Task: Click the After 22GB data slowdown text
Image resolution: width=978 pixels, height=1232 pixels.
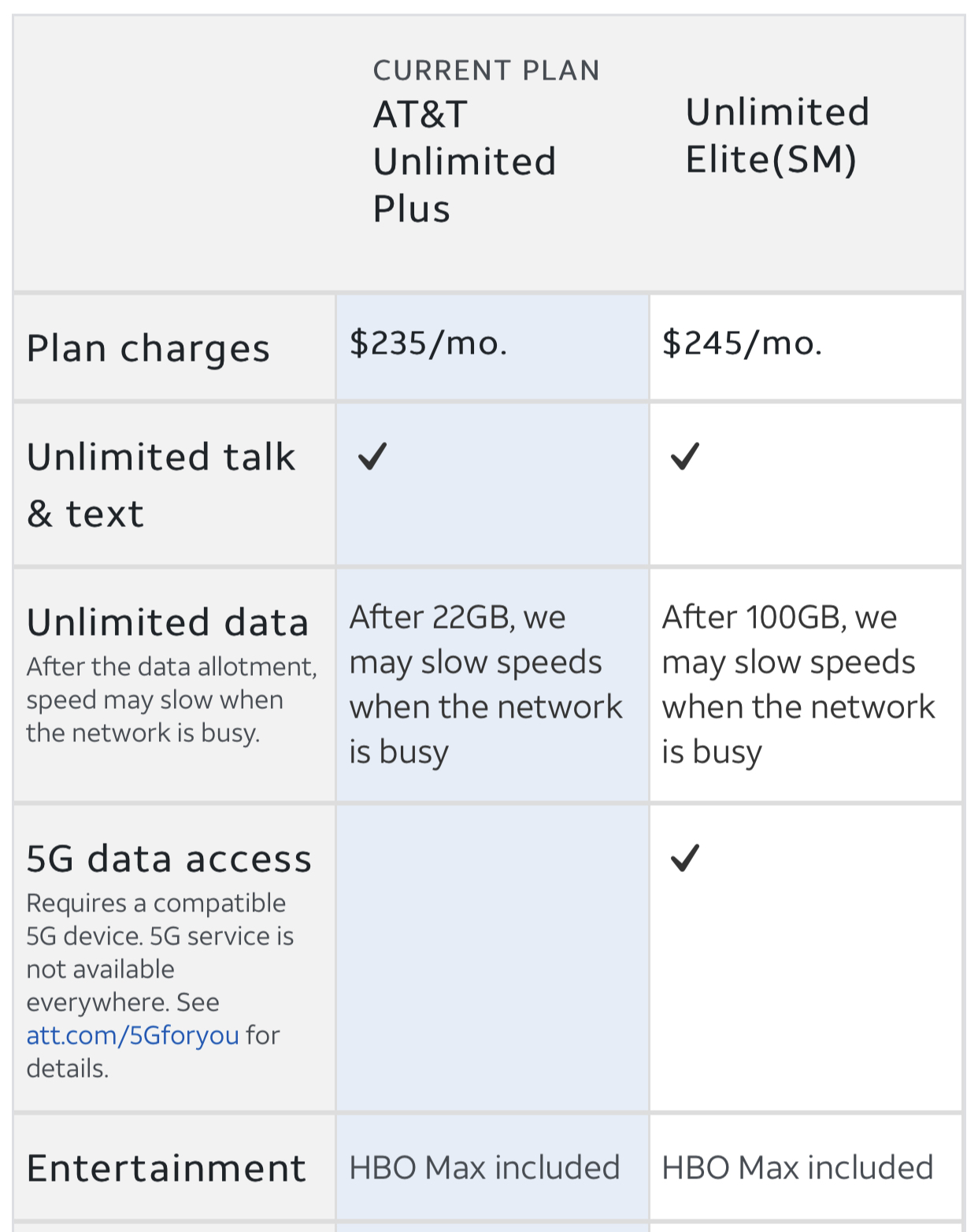Action: coord(485,684)
